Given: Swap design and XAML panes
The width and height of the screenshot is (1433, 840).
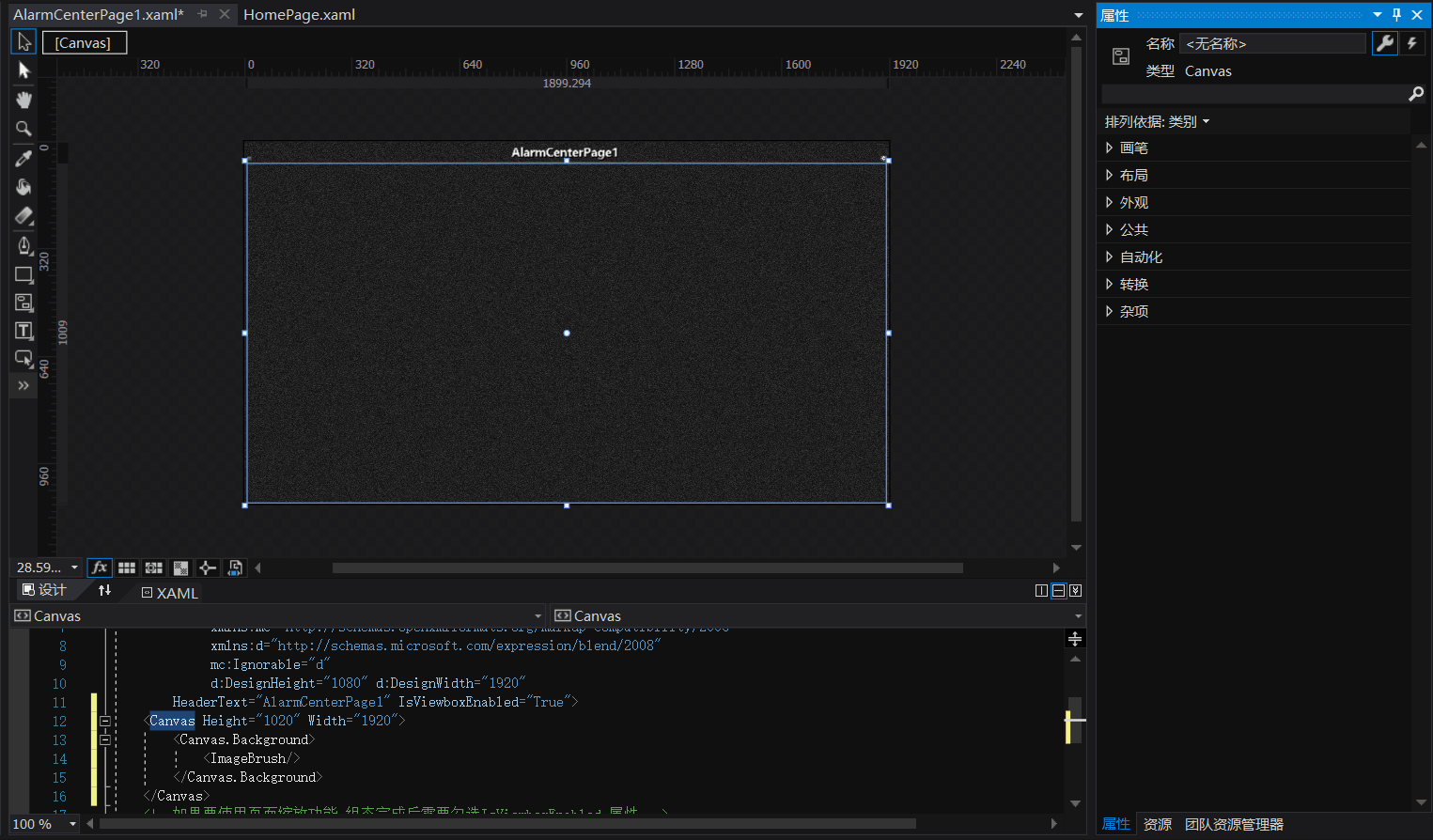Looking at the screenshot, I should point(104,590).
